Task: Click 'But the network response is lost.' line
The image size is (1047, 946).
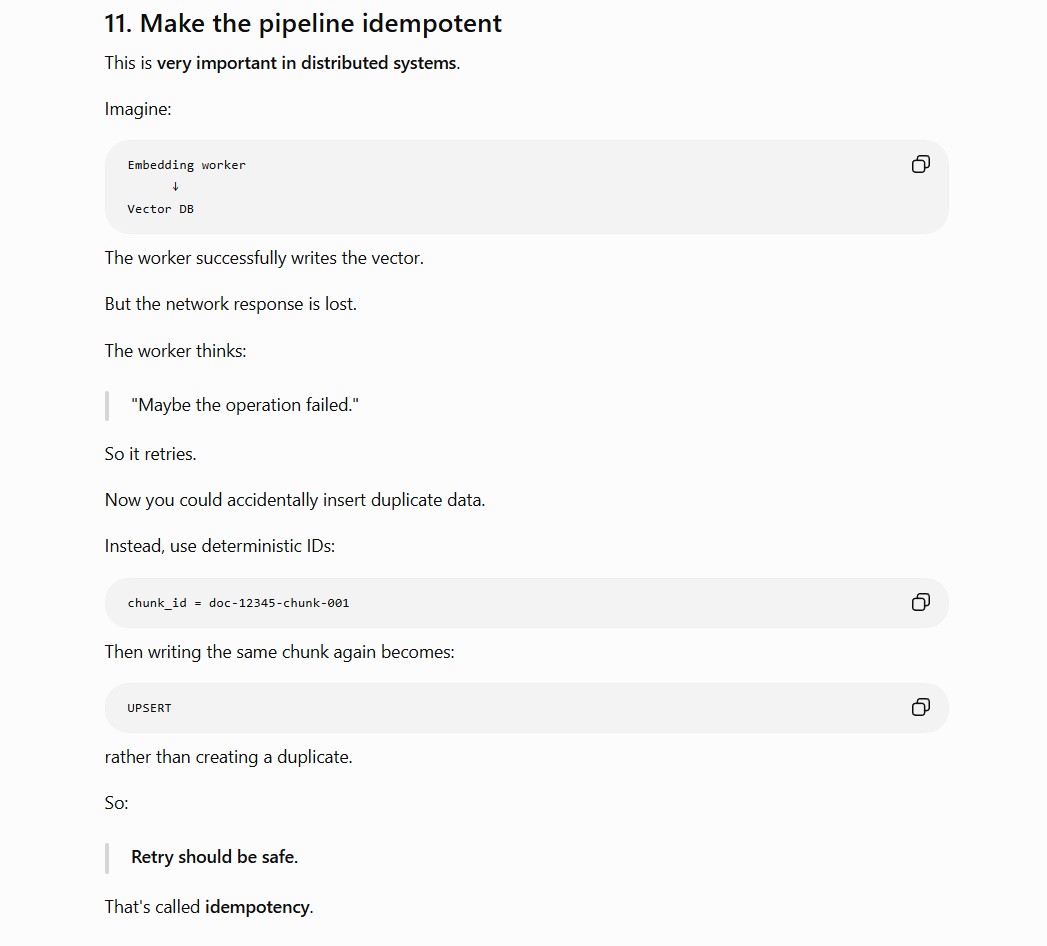Action: 230,304
